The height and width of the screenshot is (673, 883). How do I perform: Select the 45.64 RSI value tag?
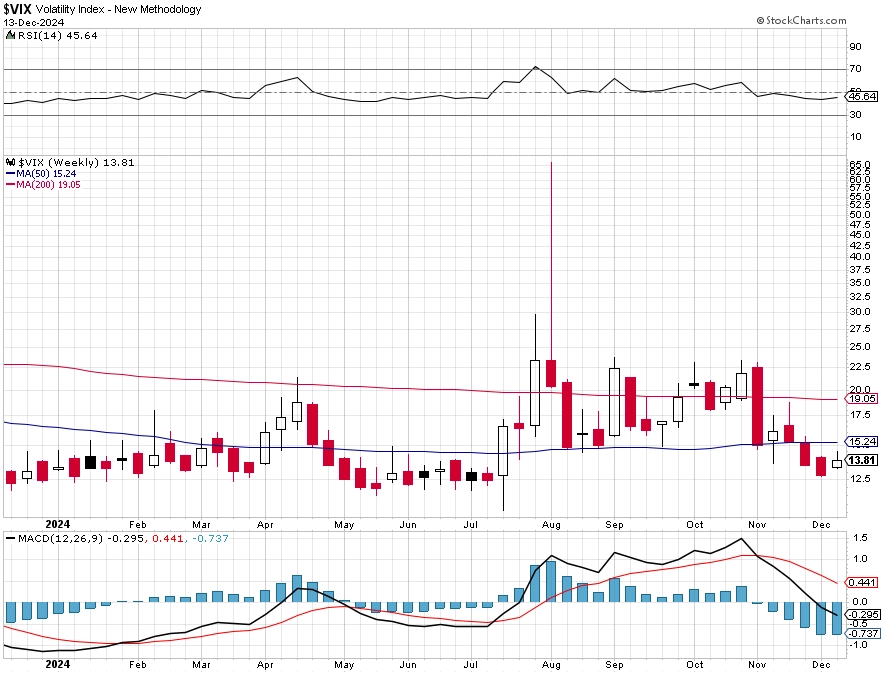tap(862, 97)
